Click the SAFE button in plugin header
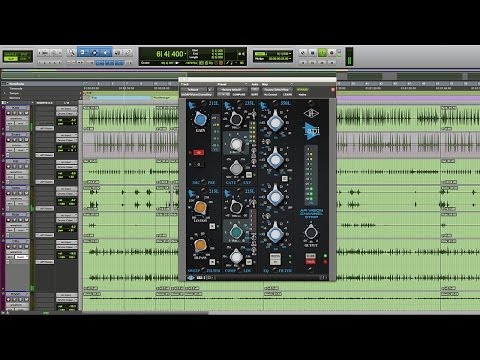The width and height of the screenshot is (480, 360). pos(255,95)
